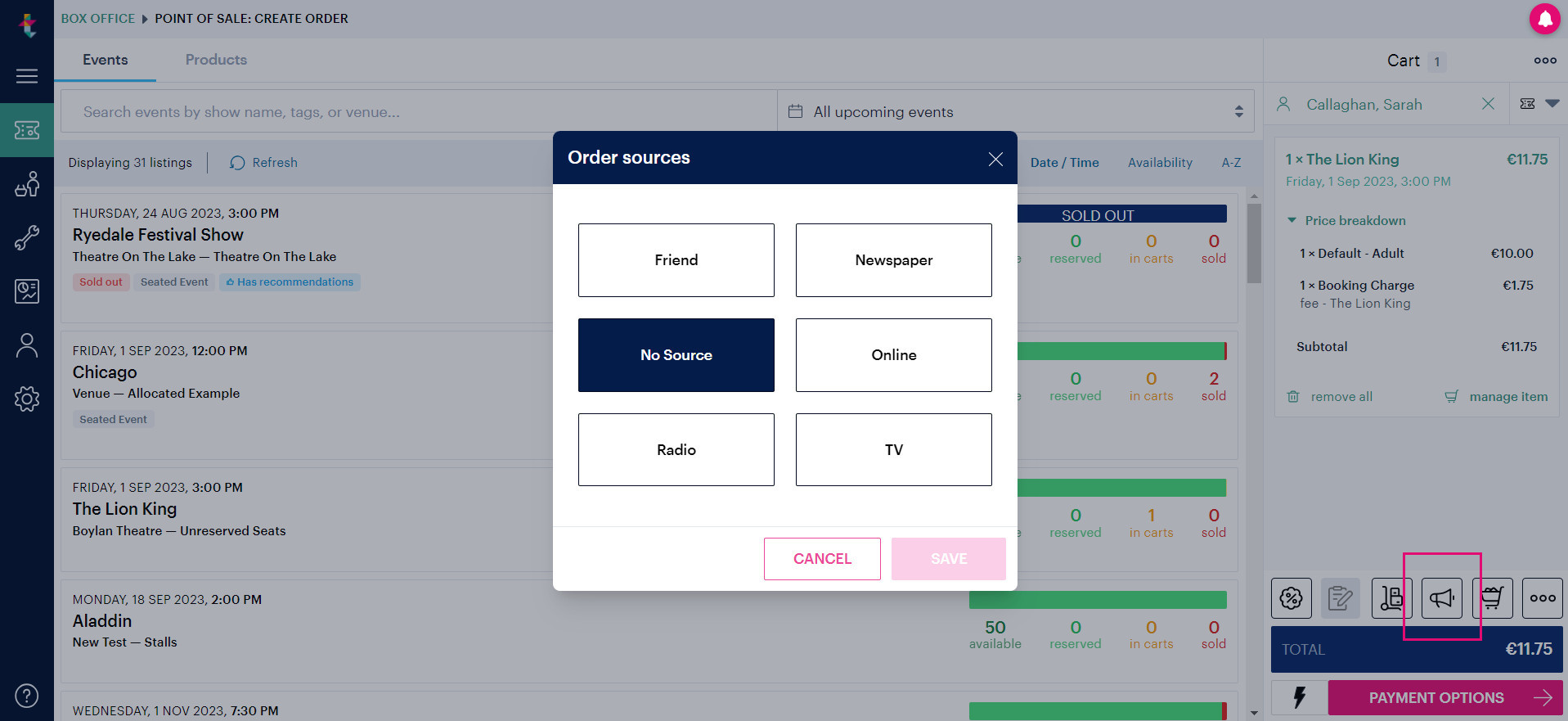Open the help question mark icon
Viewport: 1568px width, 721px height.
pyautogui.click(x=27, y=696)
